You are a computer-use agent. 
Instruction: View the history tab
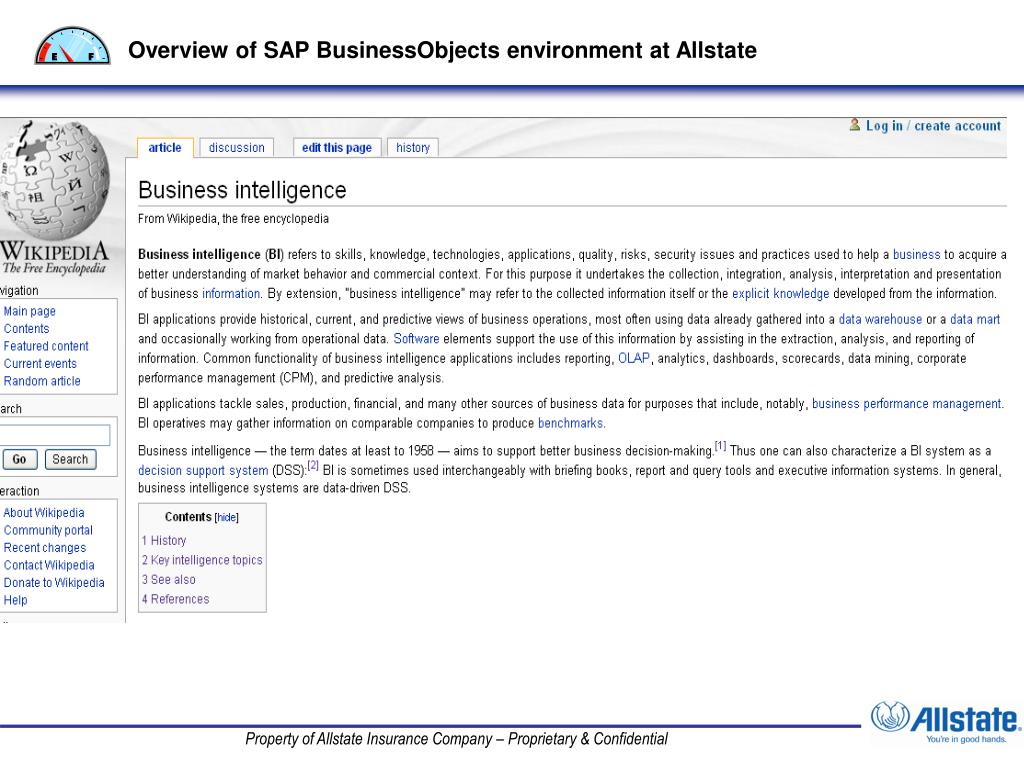pos(413,148)
